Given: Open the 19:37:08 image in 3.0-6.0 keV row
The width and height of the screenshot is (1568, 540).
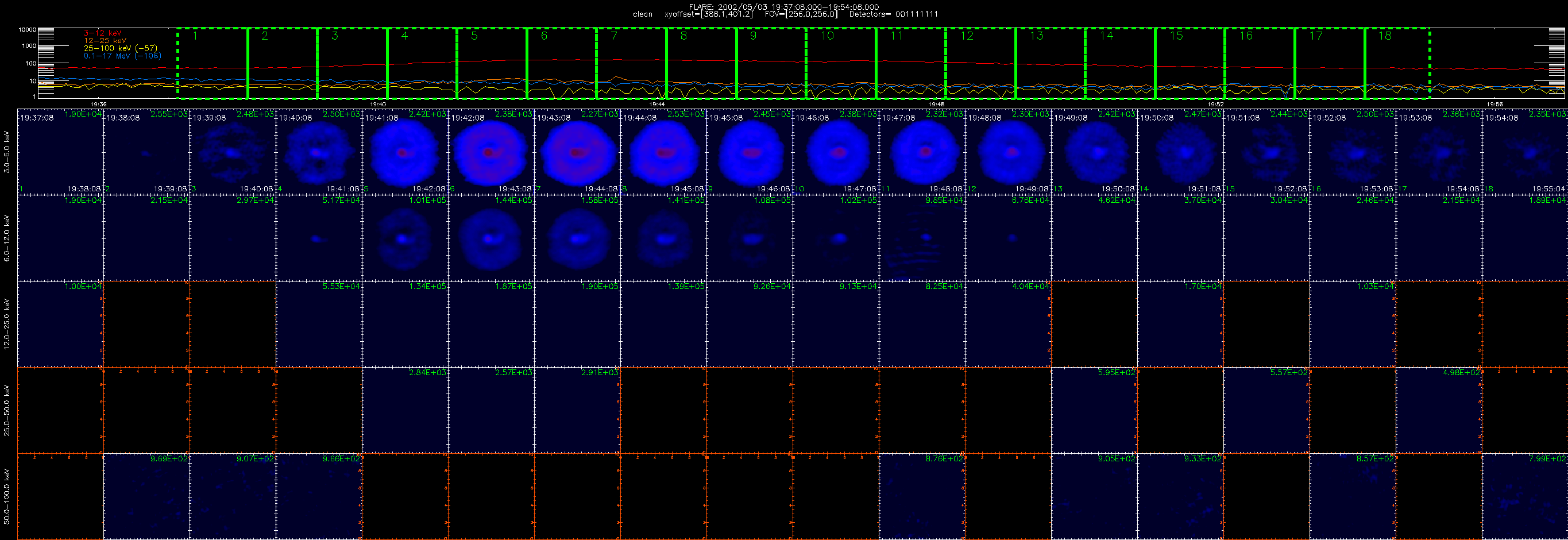Looking at the screenshot, I should point(61,152).
